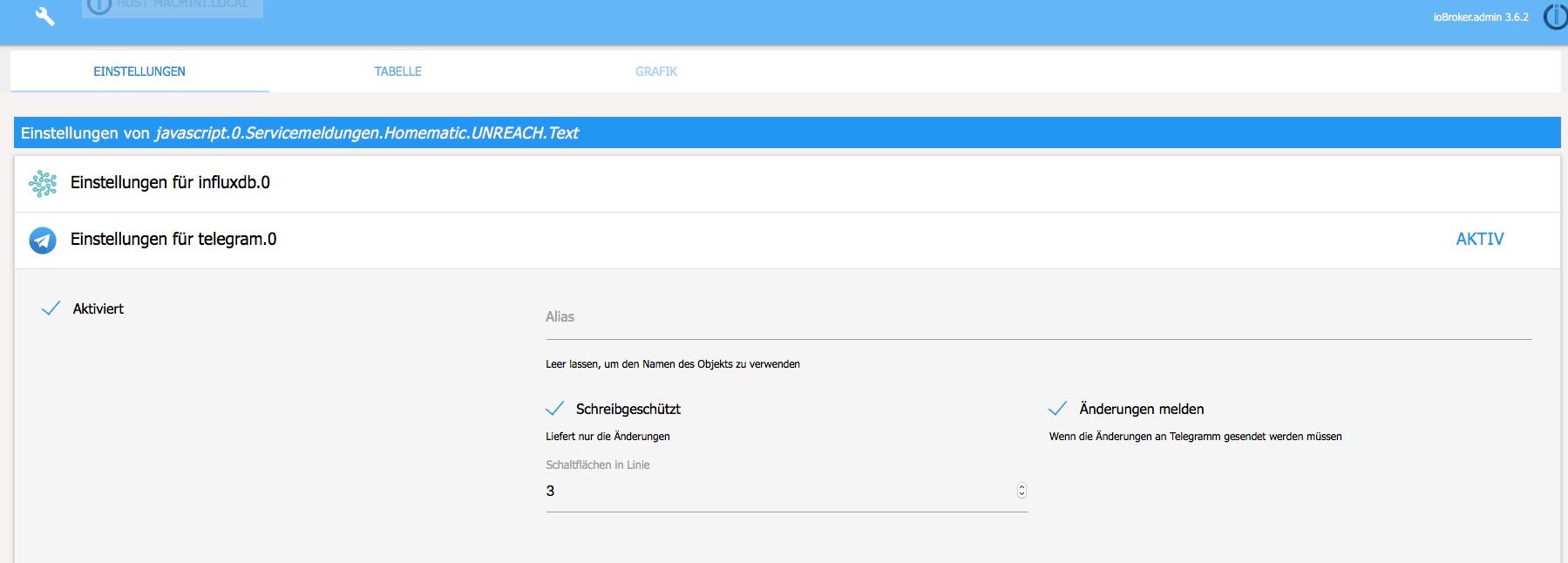The width and height of the screenshot is (1568, 563).
Task: Click the influxdb adapter icon
Action: (43, 183)
